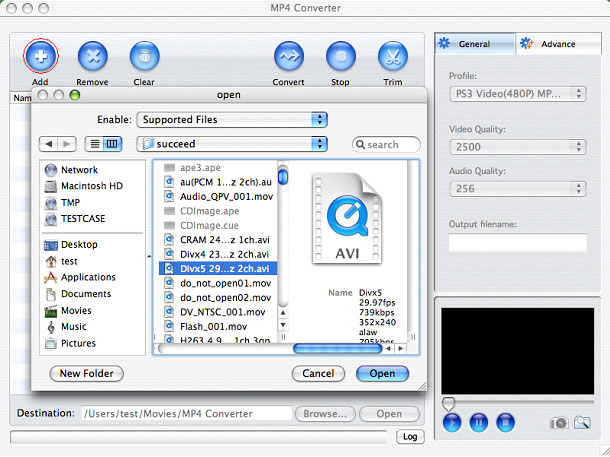This screenshot has width=610, height=457.
Task: Select Movies in the sidebar
Action: coord(76,310)
